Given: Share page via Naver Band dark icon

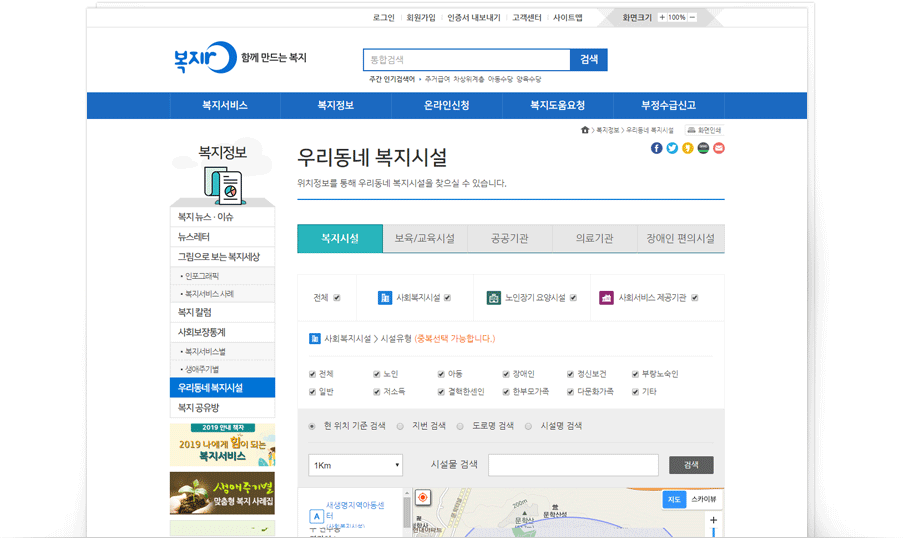Looking at the screenshot, I should (x=703, y=148).
